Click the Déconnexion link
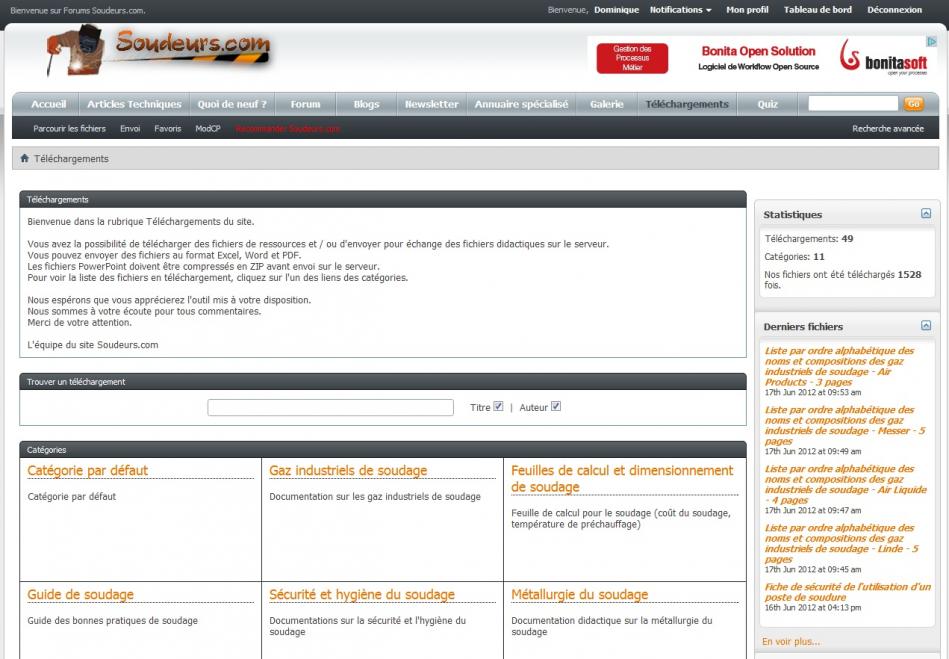 (894, 10)
